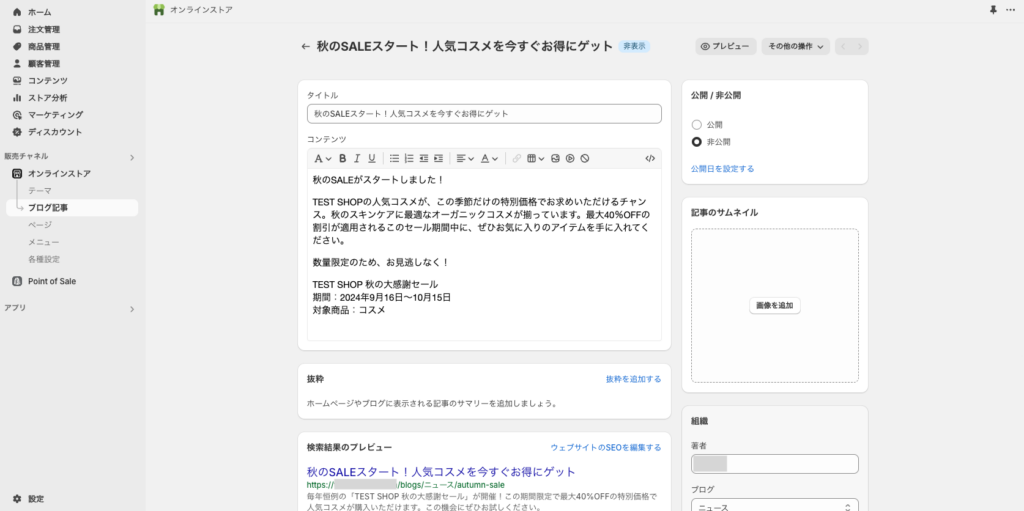
Task: Expand the 販売チャネル section
Action: (131, 157)
